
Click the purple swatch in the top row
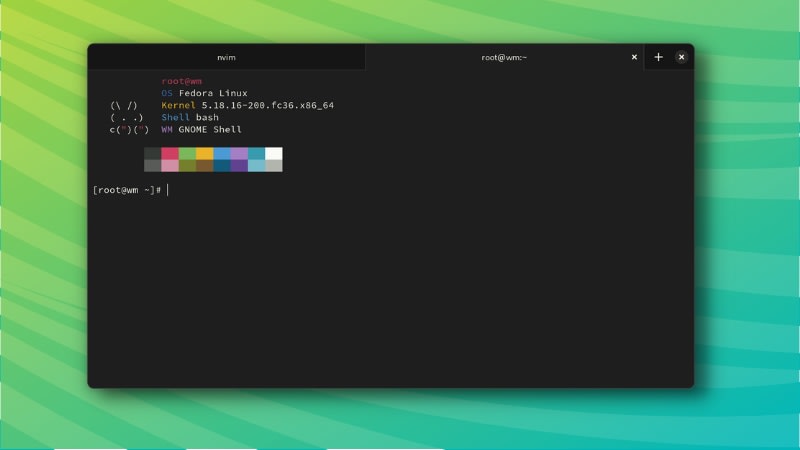[239, 154]
